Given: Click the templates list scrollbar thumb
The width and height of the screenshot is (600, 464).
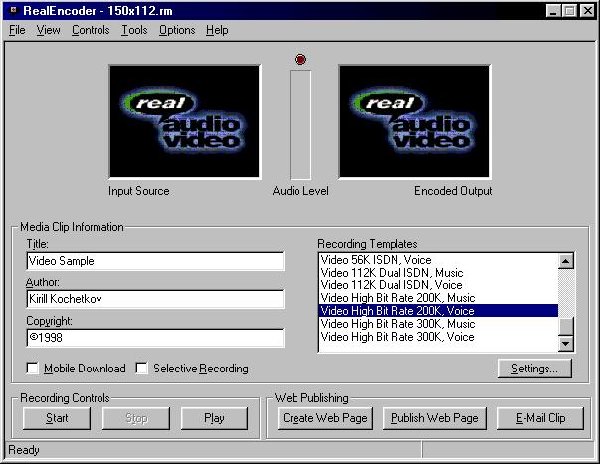Looking at the screenshot, I should (x=566, y=326).
